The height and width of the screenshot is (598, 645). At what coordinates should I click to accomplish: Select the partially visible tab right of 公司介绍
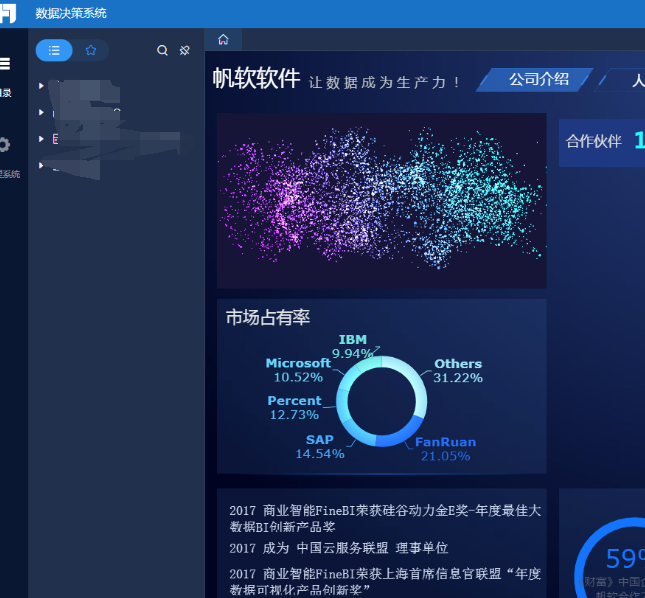click(630, 80)
